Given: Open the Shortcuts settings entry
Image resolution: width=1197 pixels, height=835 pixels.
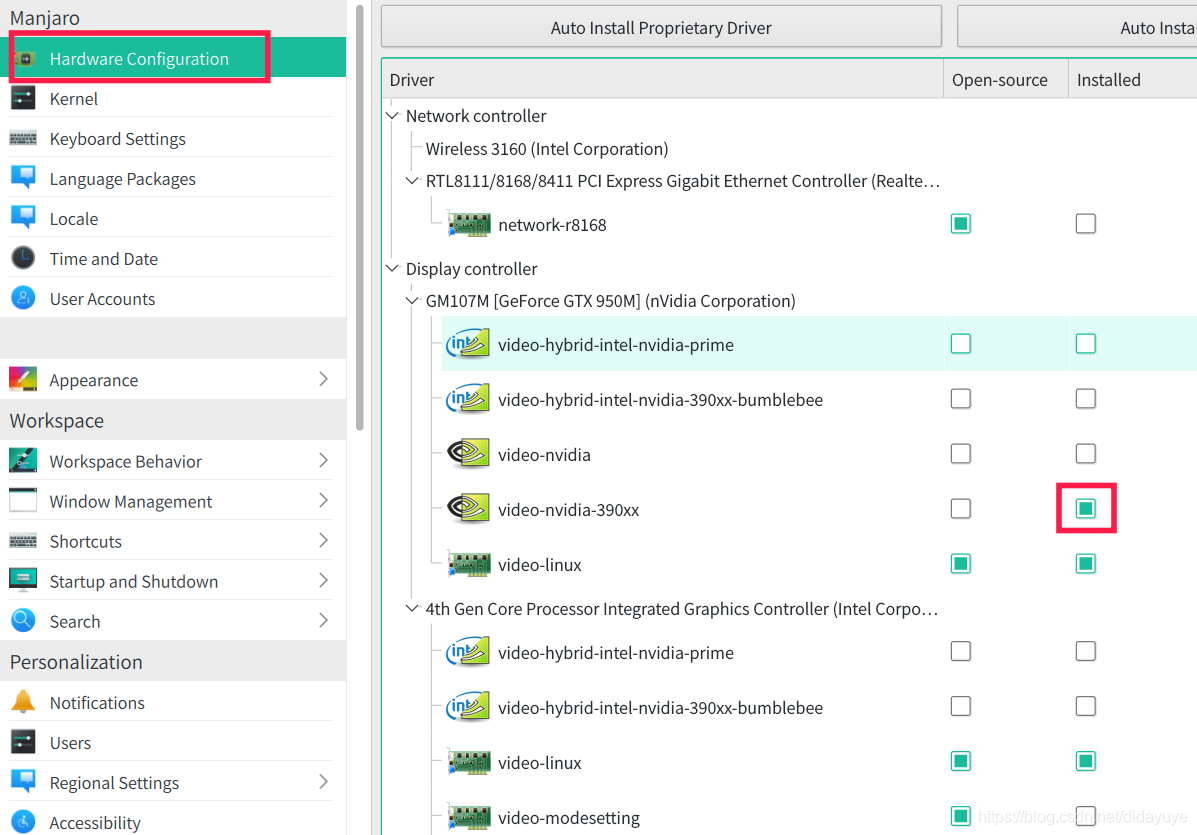Looking at the screenshot, I should coord(173,541).
